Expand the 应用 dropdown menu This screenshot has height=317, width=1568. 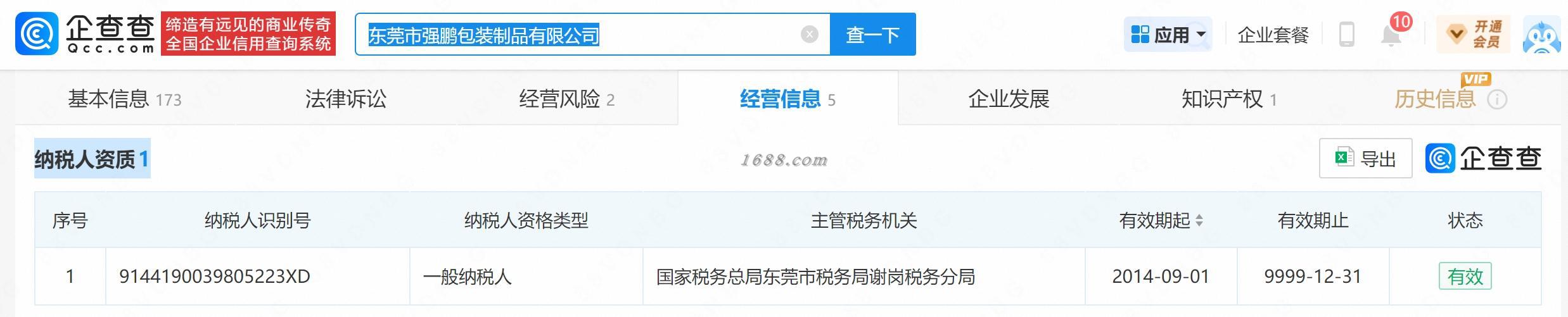click(1168, 34)
